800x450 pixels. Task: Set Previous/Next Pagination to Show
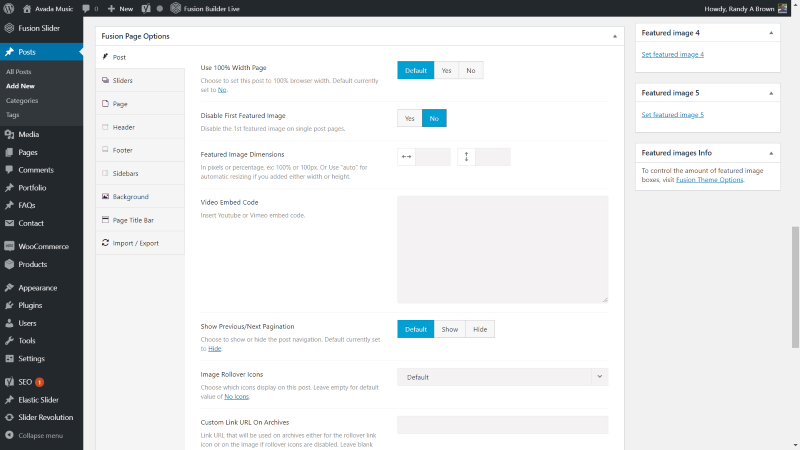click(x=449, y=329)
